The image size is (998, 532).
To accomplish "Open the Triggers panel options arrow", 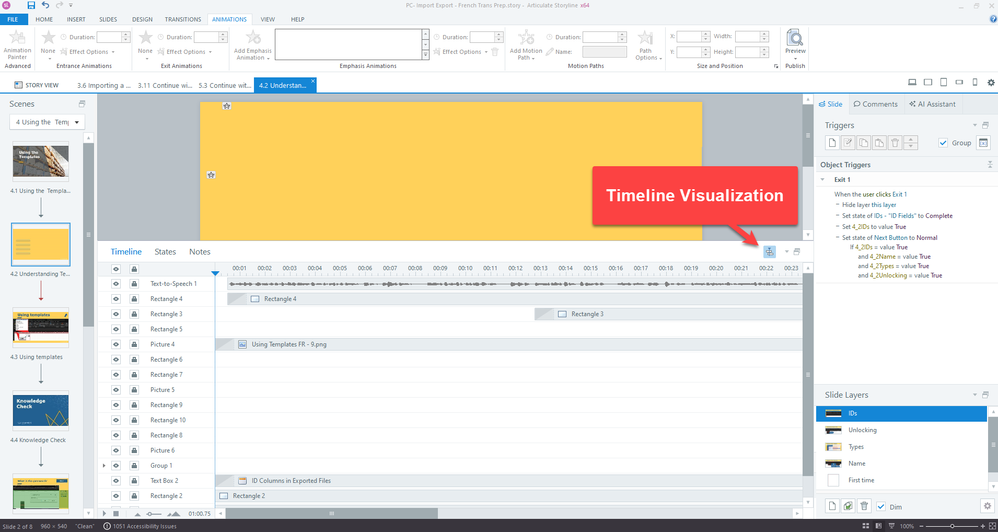I will tap(974, 125).
